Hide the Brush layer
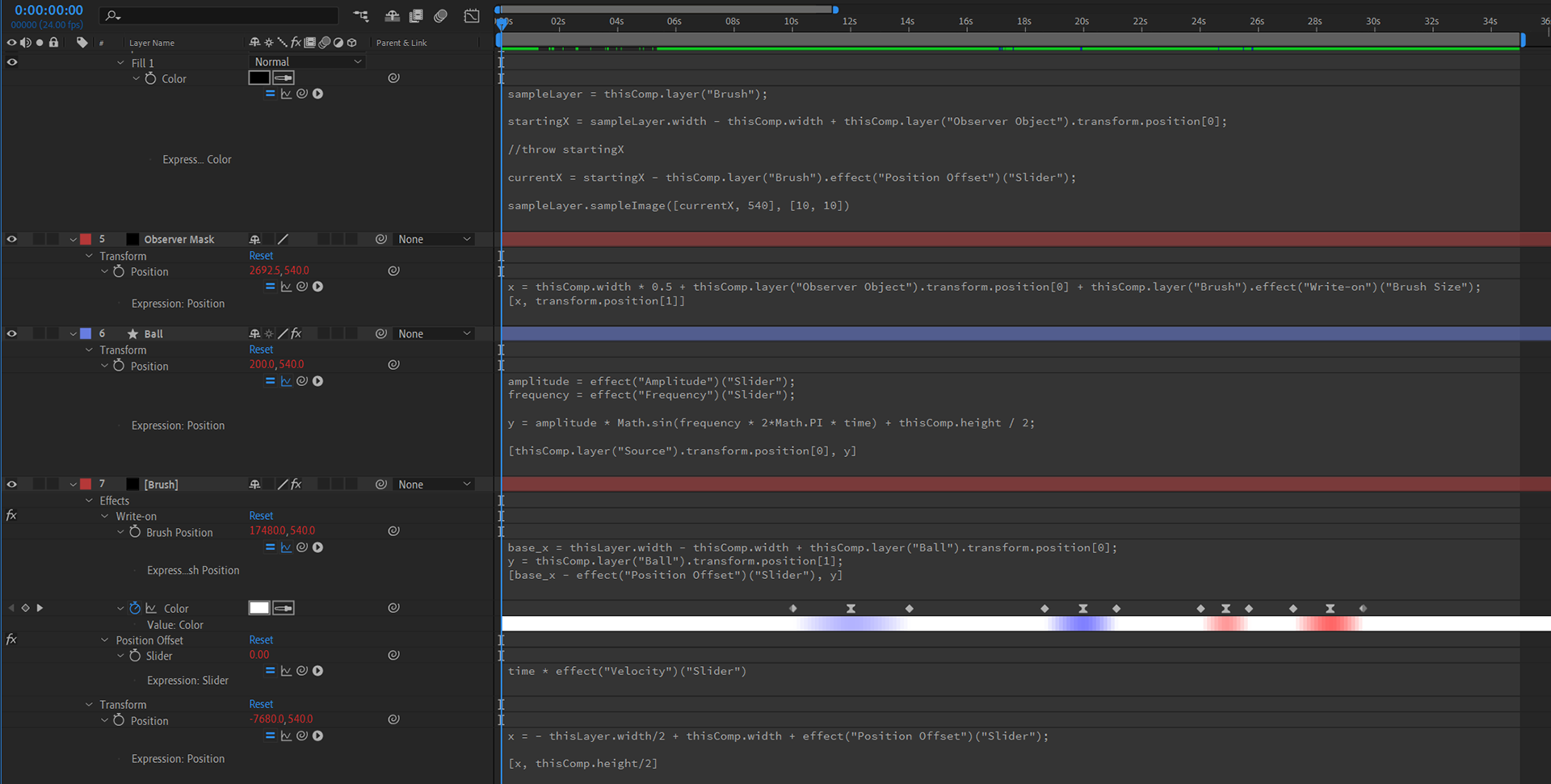Screen dimensions: 1551x784 tap(12, 484)
